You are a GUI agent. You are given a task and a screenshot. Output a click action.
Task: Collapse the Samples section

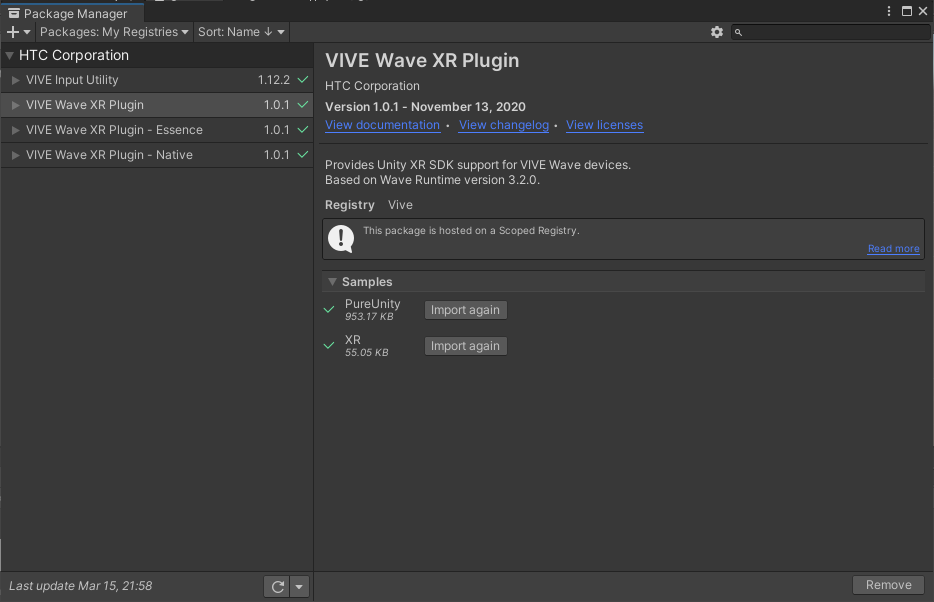332,282
